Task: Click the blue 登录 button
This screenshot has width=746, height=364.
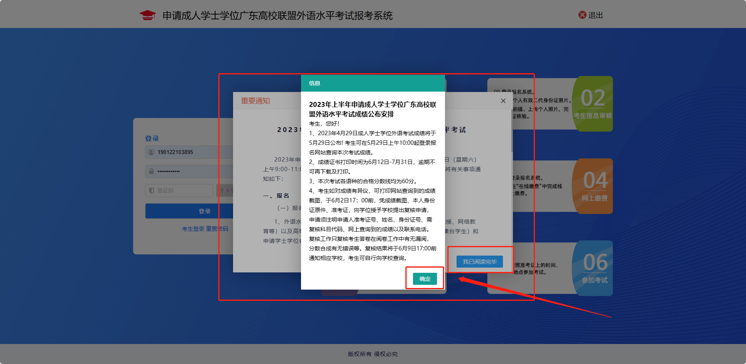Action: point(189,211)
